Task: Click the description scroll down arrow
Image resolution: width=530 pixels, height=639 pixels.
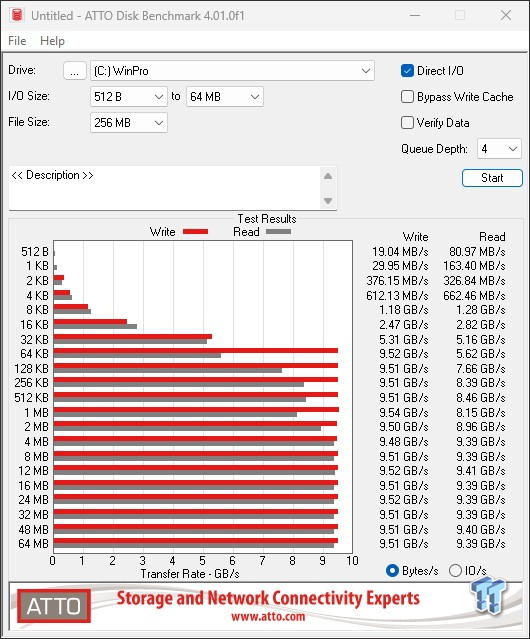Action: click(x=328, y=201)
